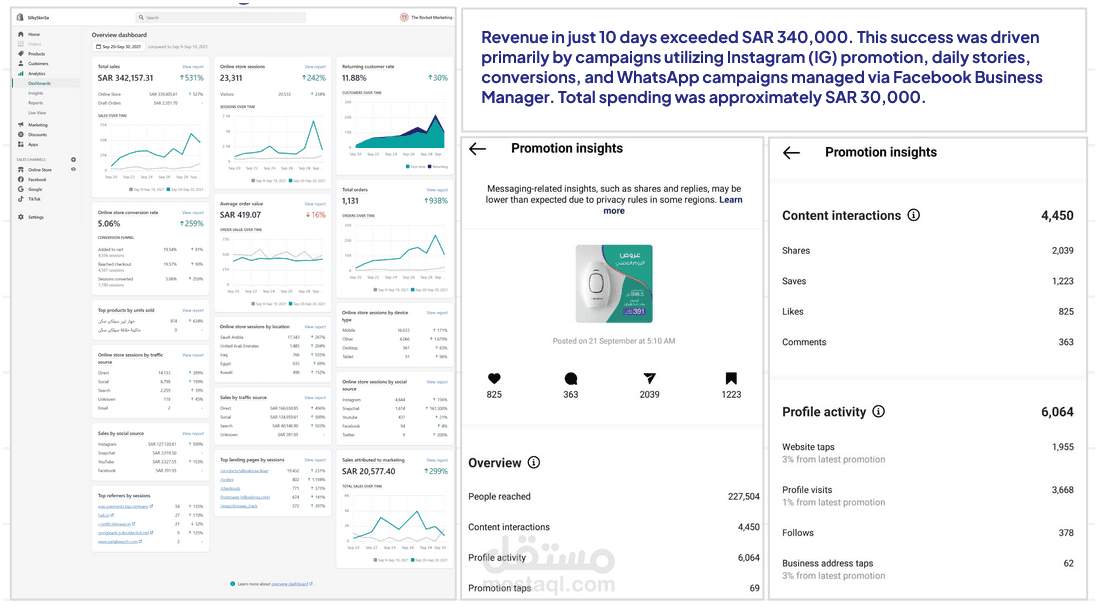This screenshot has height=608, width=1098.
Task: Open Insights under Analytics
Action: click(36, 93)
